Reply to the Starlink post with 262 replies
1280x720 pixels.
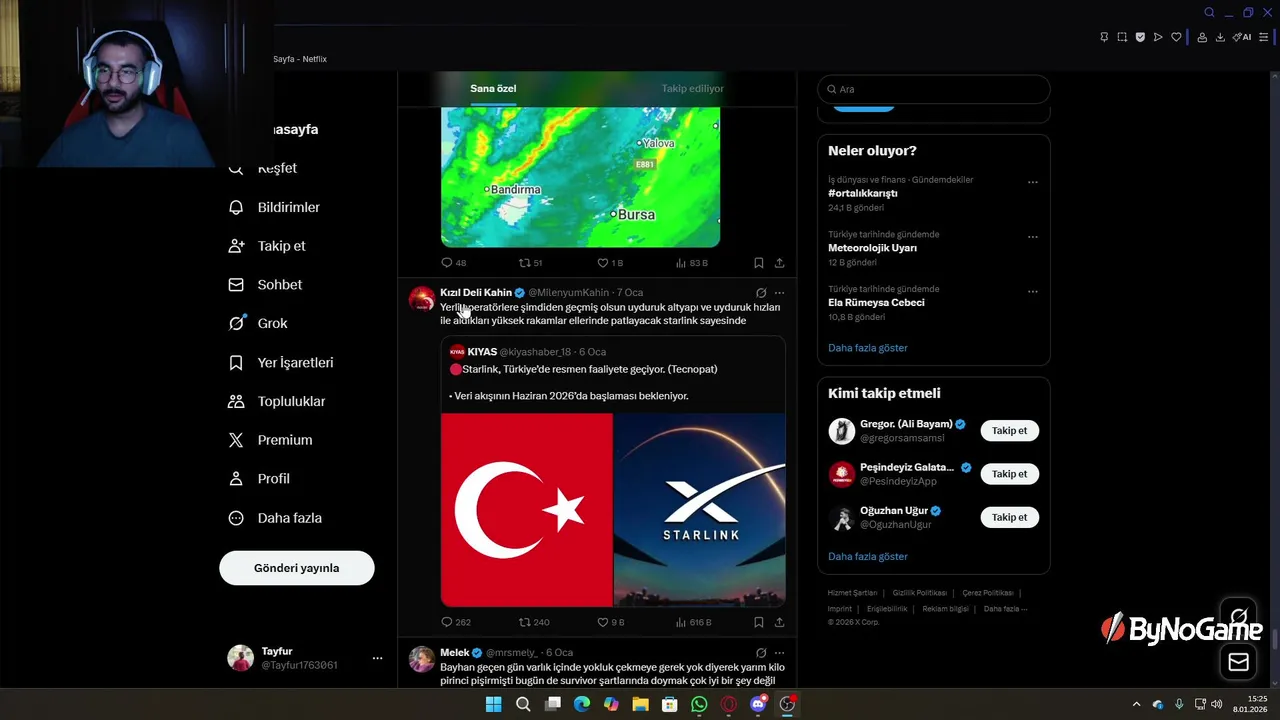[x=456, y=622]
